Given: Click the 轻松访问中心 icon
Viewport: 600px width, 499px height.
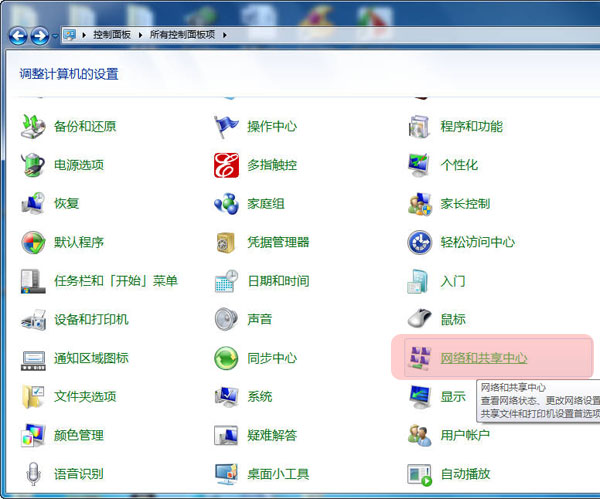Looking at the screenshot, I should [420, 242].
